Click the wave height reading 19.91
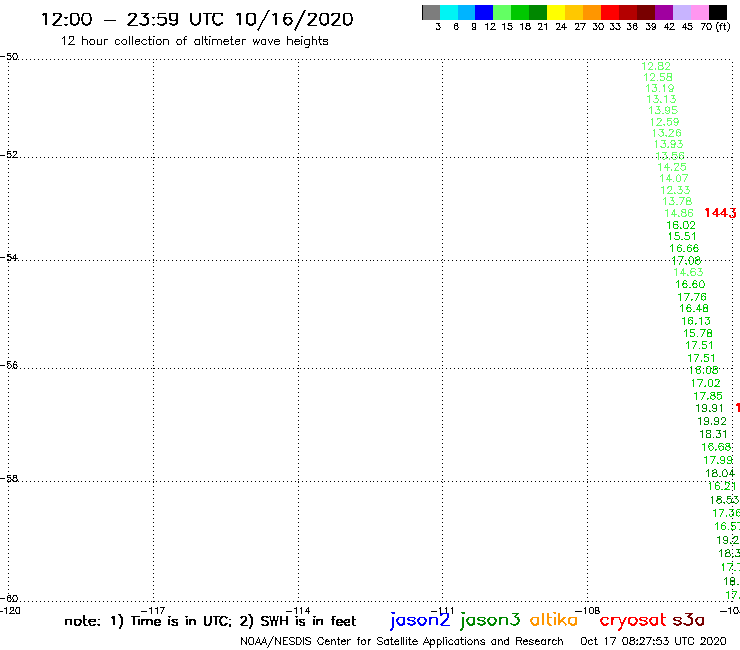This screenshot has width=740, height=650. 709,408
